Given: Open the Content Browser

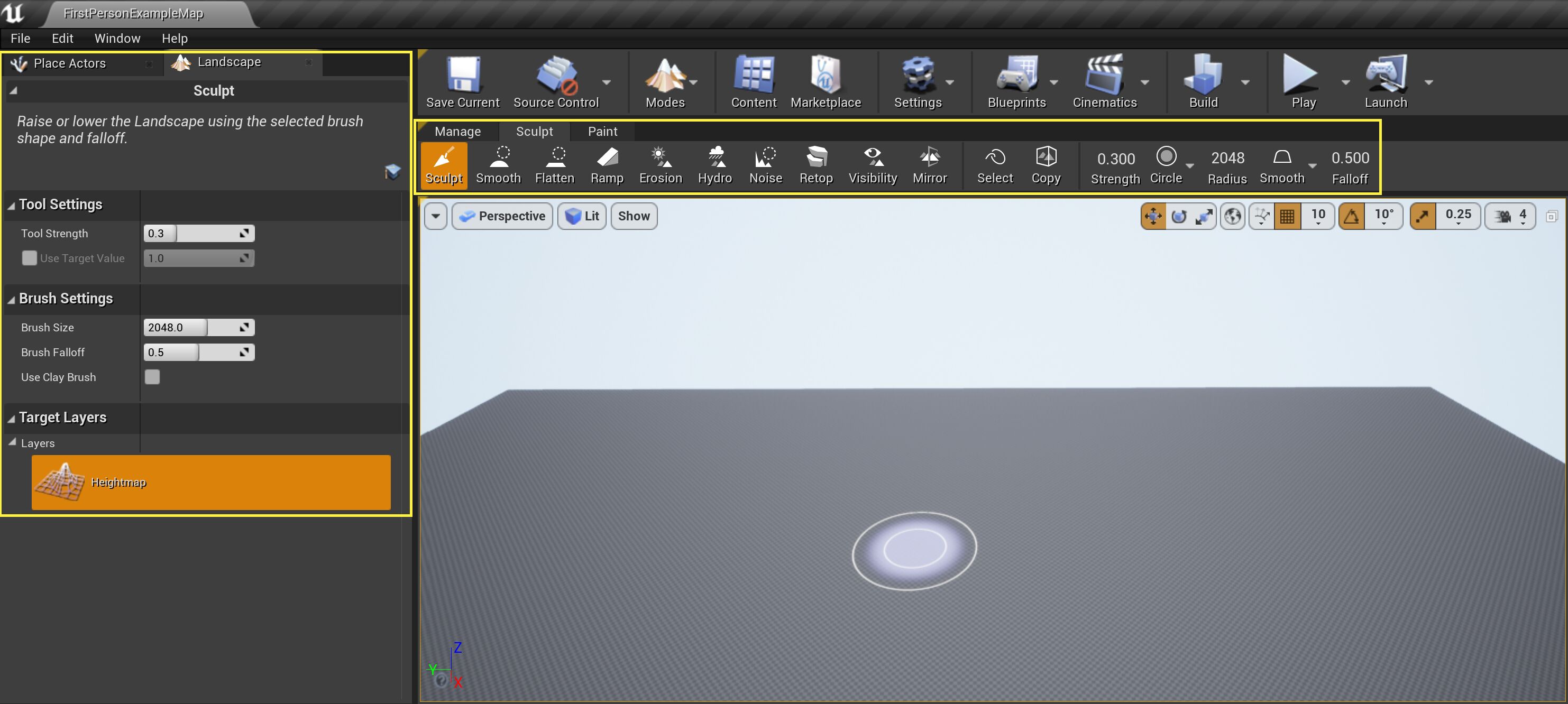Looking at the screenshot, I should click(753, 81).
